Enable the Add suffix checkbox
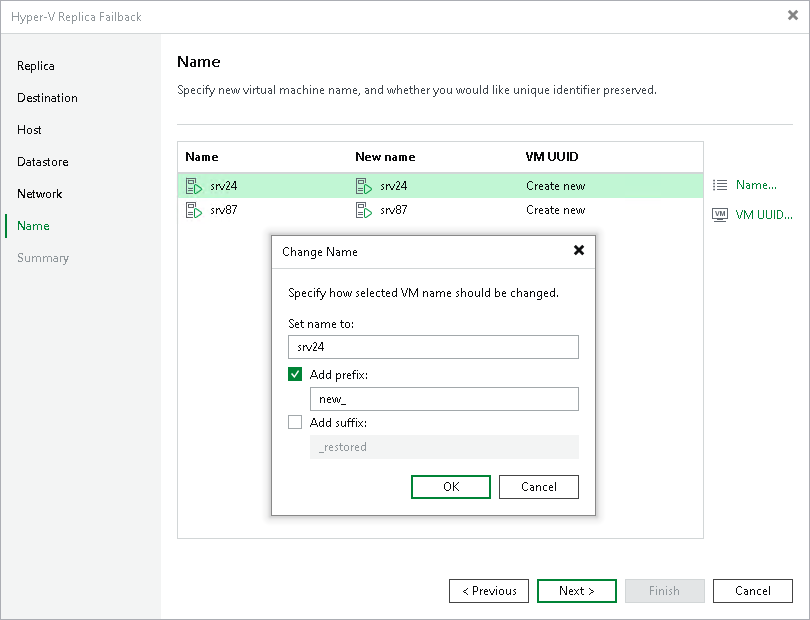Screen dimensions: 810x620 [x=295, y=422]
